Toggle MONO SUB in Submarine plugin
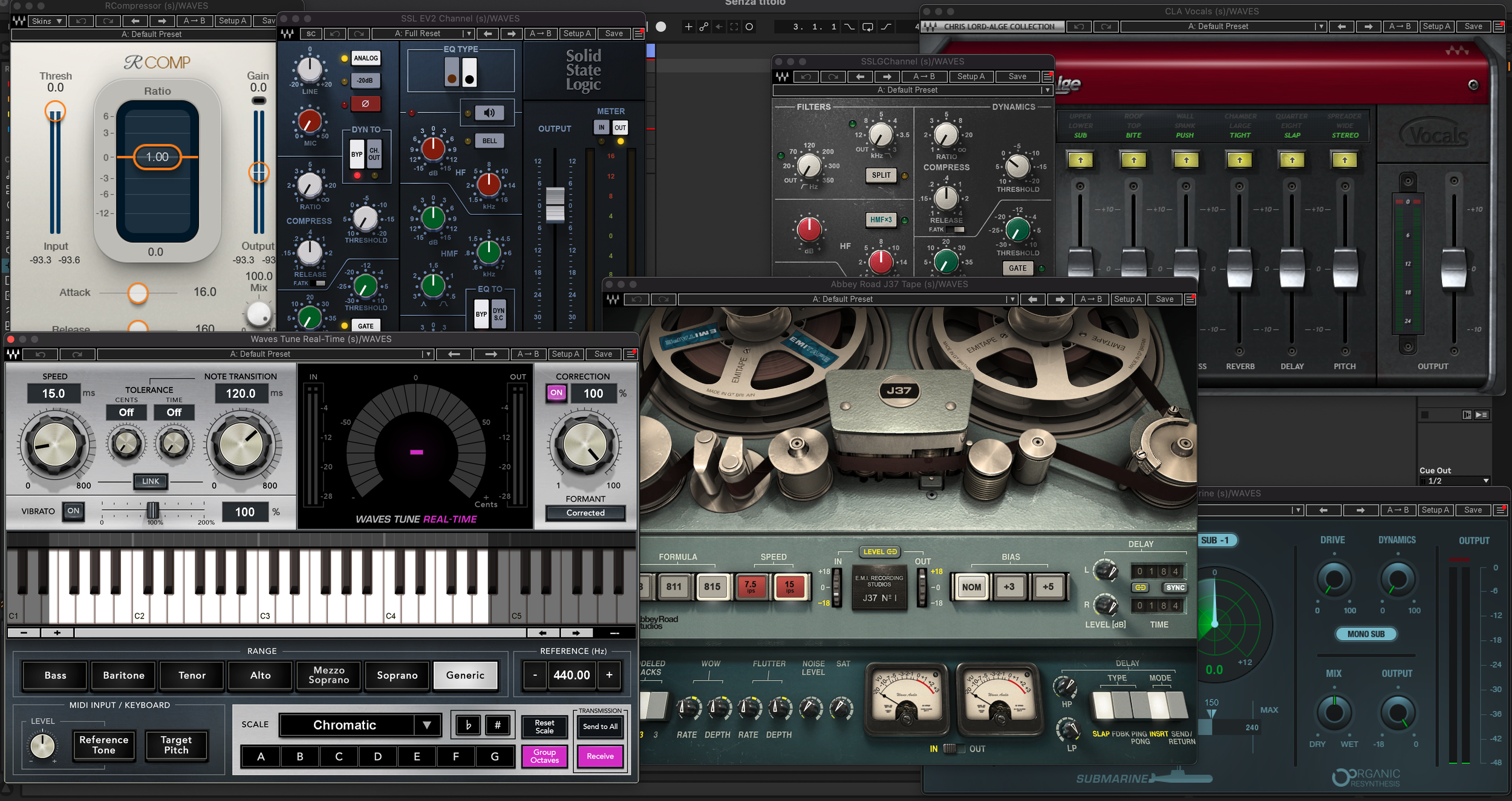This screenshot has width=1512, height=801. click(x=1366, y=634)
